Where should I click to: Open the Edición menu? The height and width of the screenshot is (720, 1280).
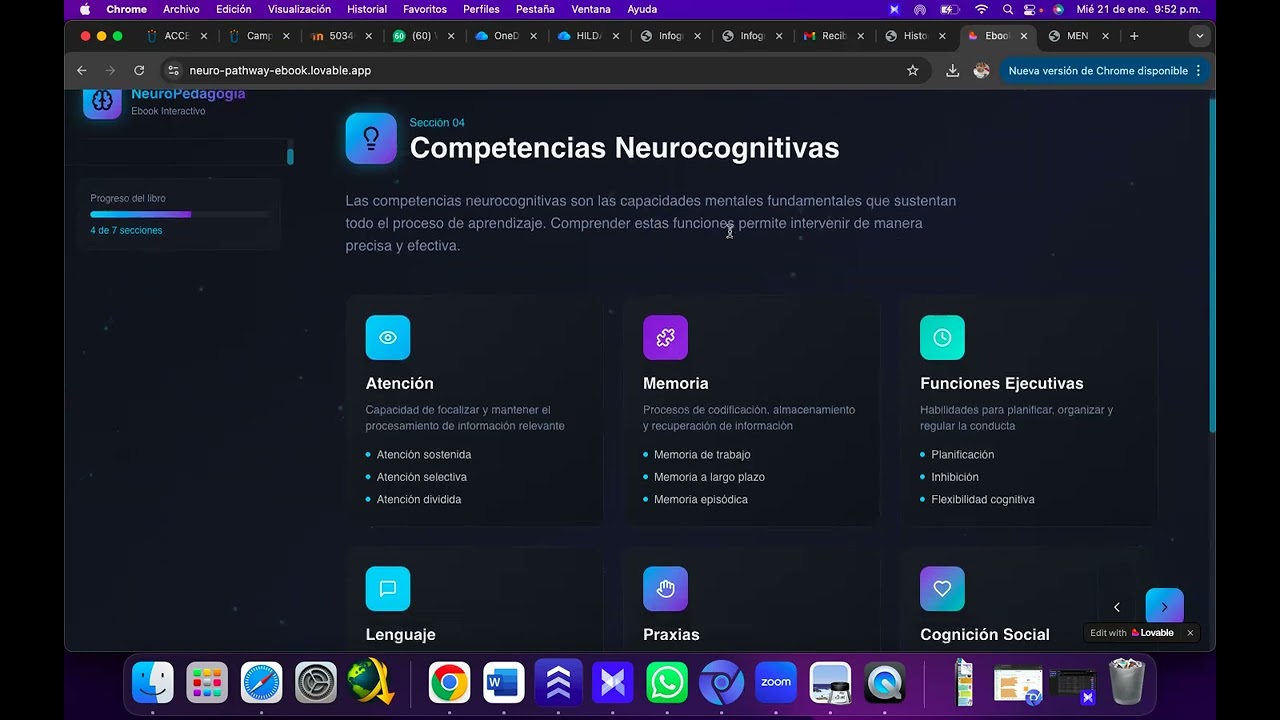[x=234, y=9]
